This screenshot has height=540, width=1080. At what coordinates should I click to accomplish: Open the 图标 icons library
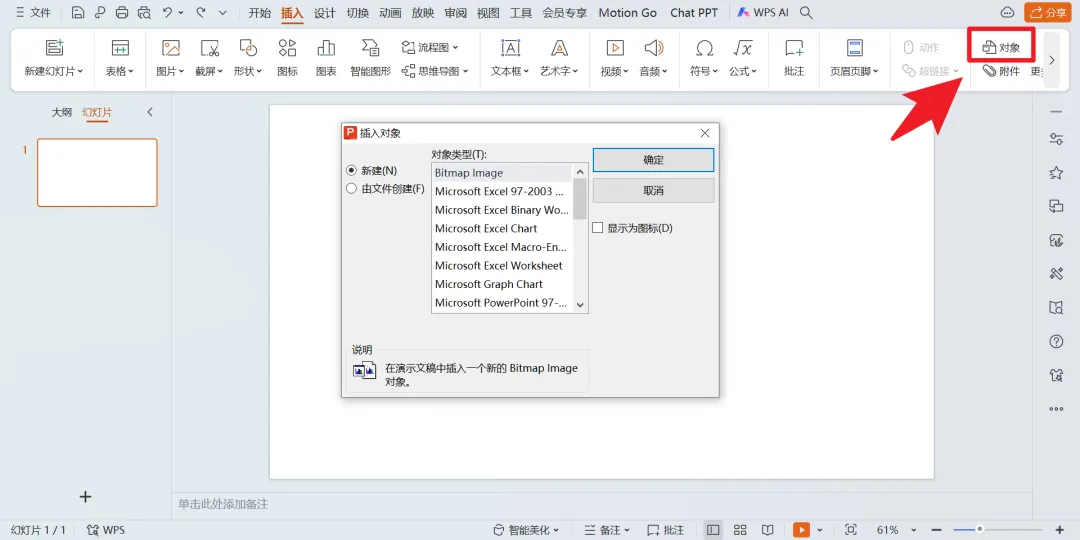pyautogui.click(x=287, y=48)
